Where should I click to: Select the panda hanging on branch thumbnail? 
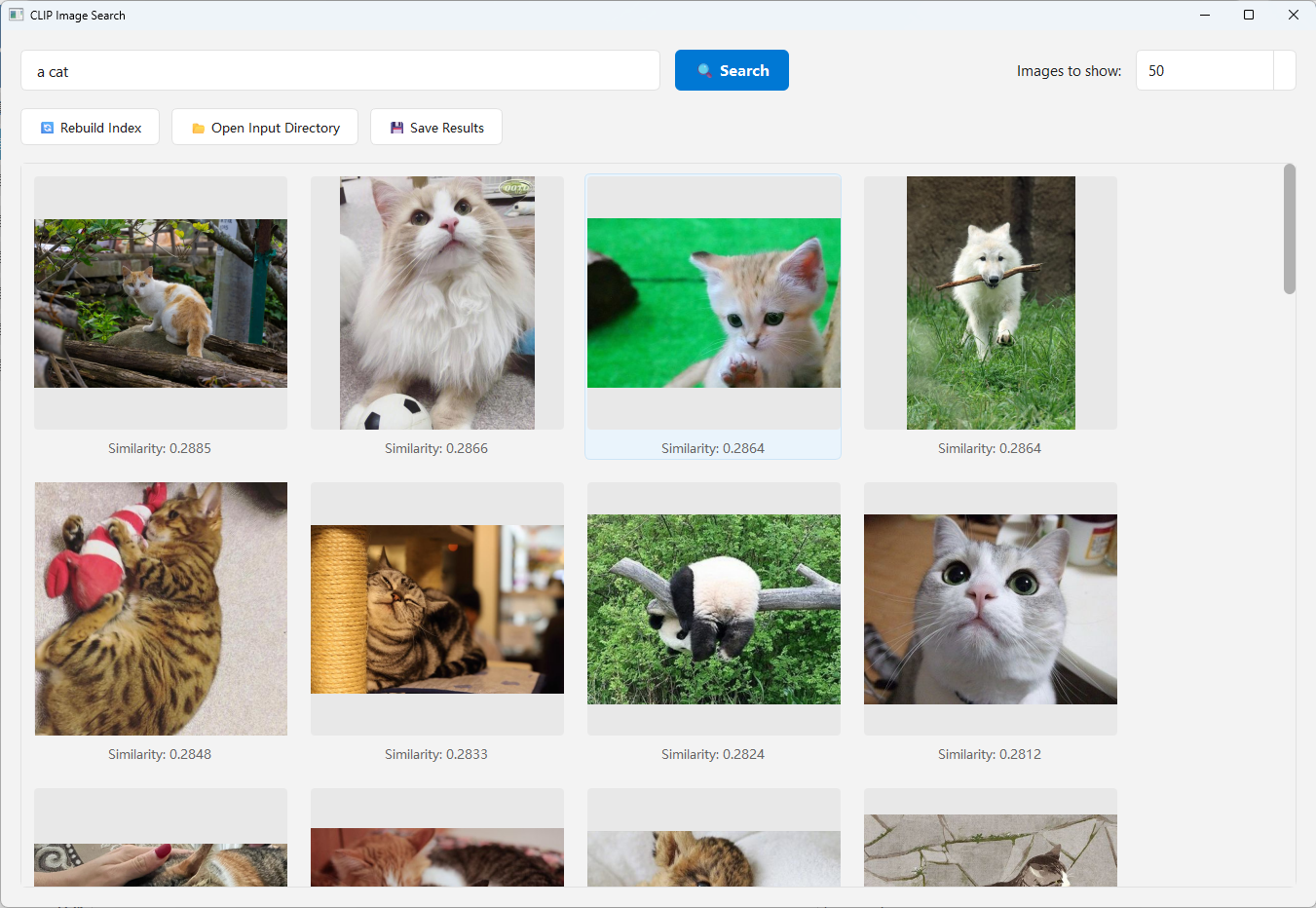(x=714, y=609)
